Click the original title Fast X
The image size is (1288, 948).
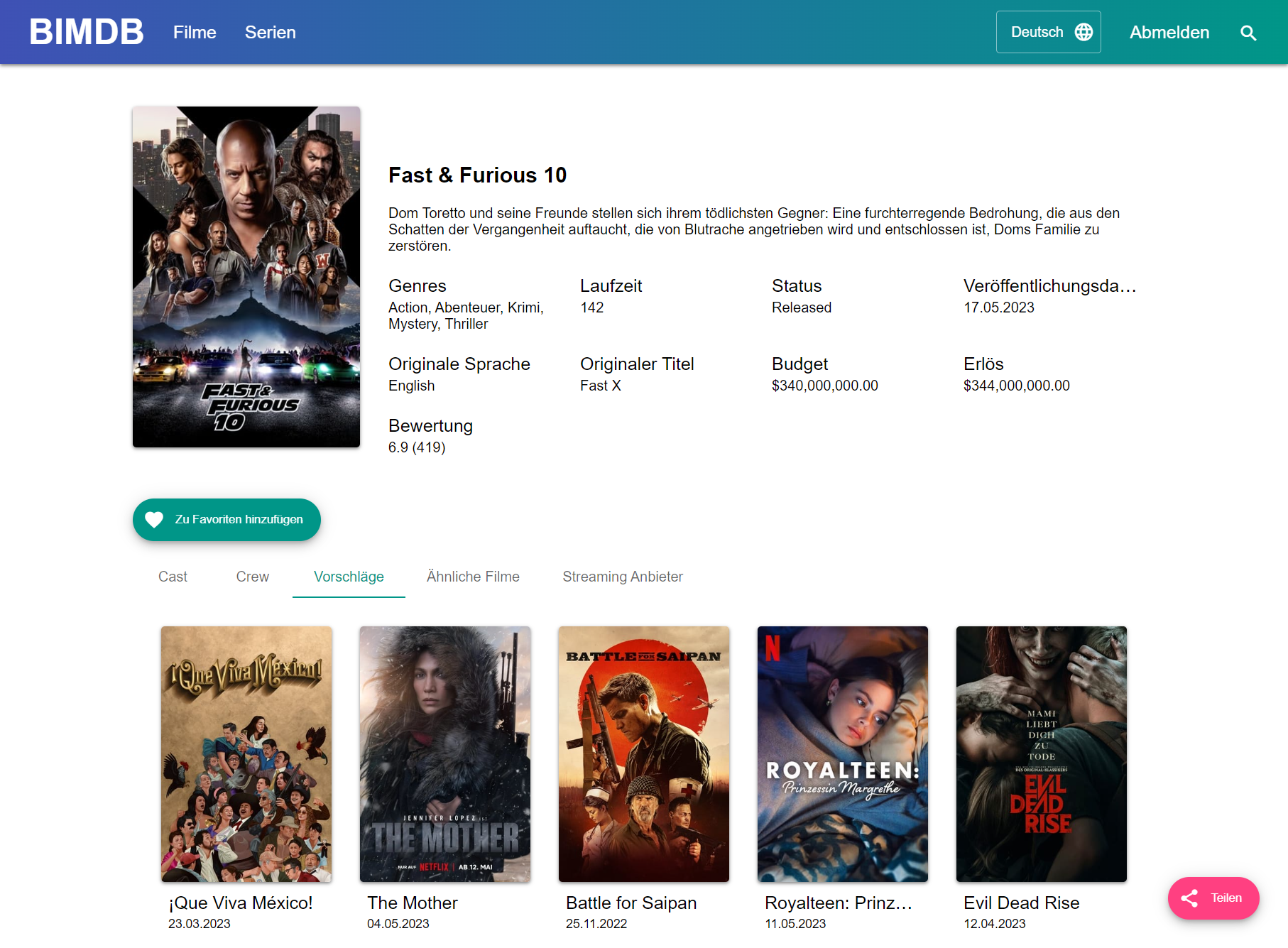pyautogui.click(x=601, y=386)
